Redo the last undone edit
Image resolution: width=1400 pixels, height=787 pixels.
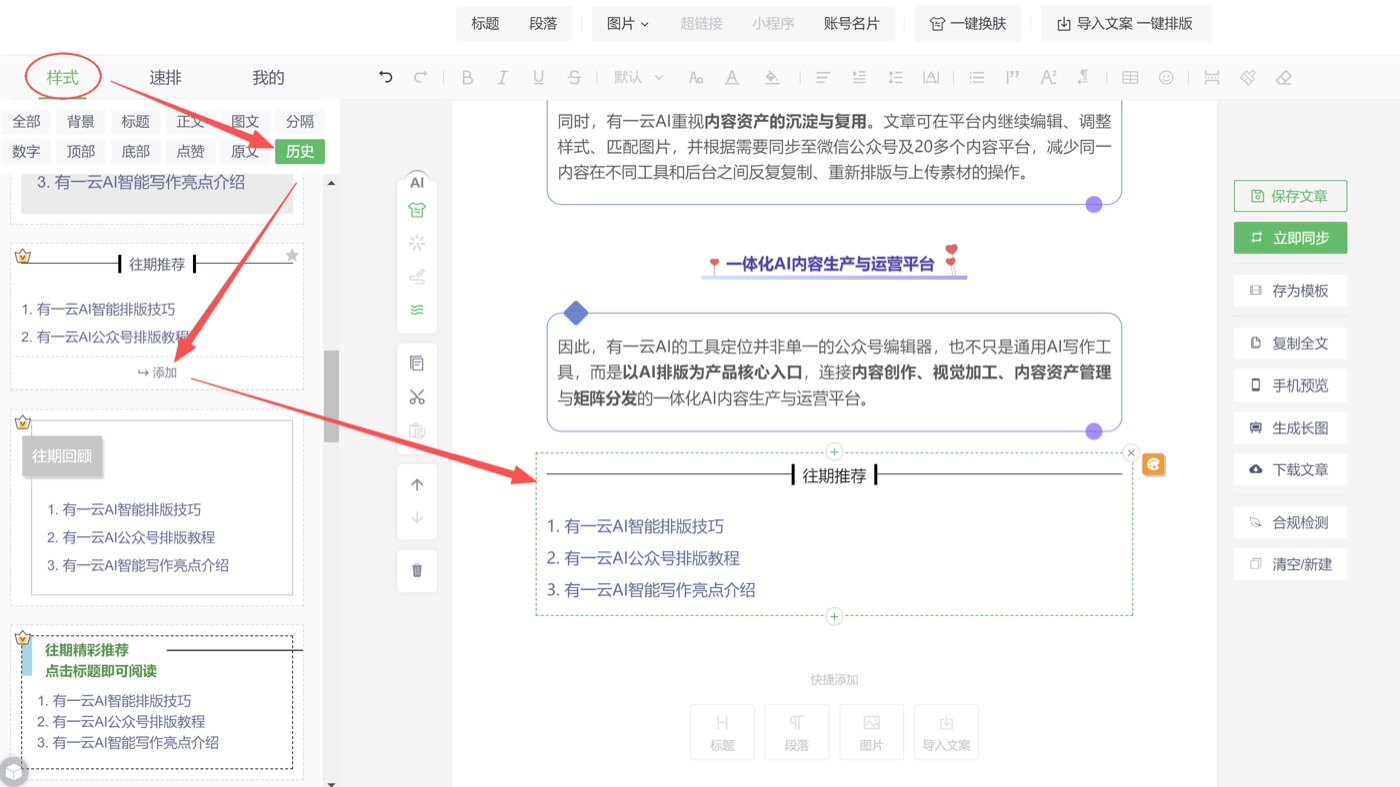pyautogui.click(x=421, y=77)
